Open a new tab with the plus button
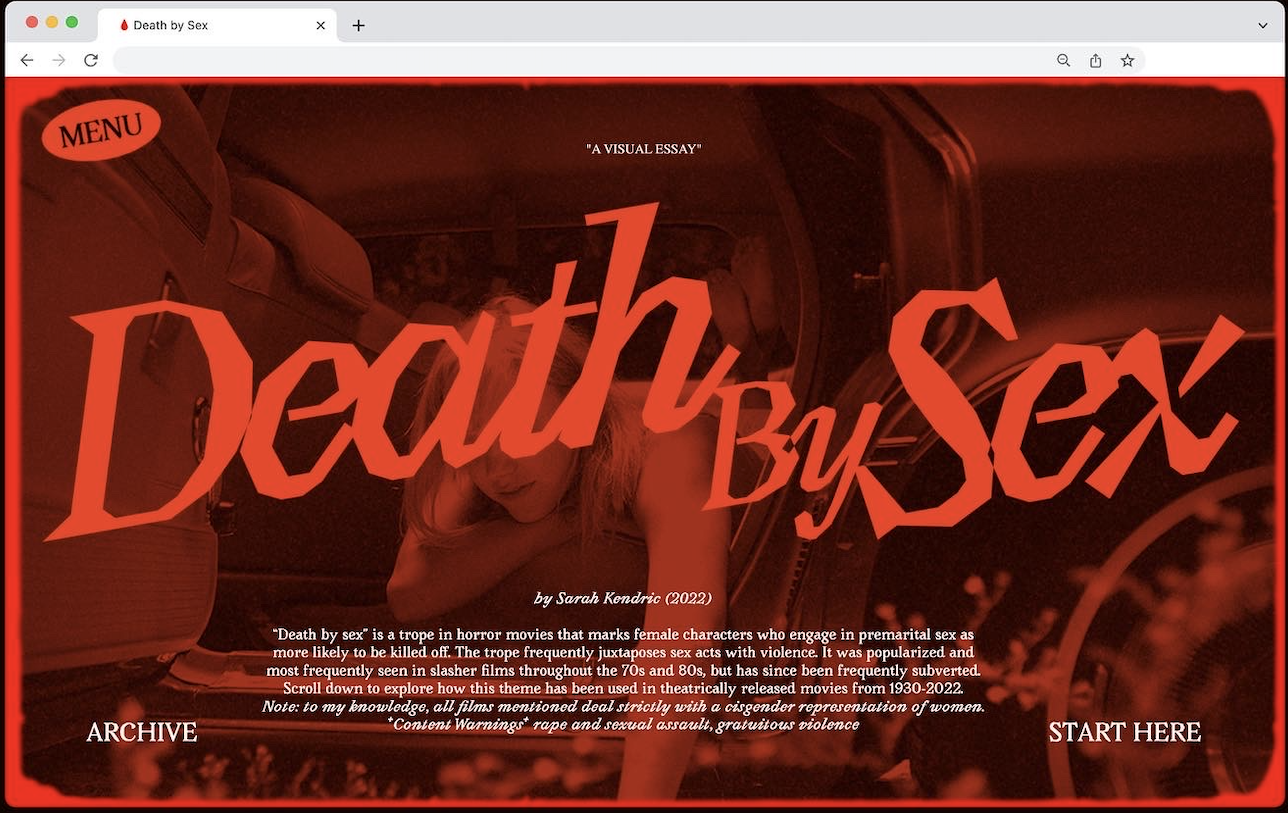 [359, 25]
